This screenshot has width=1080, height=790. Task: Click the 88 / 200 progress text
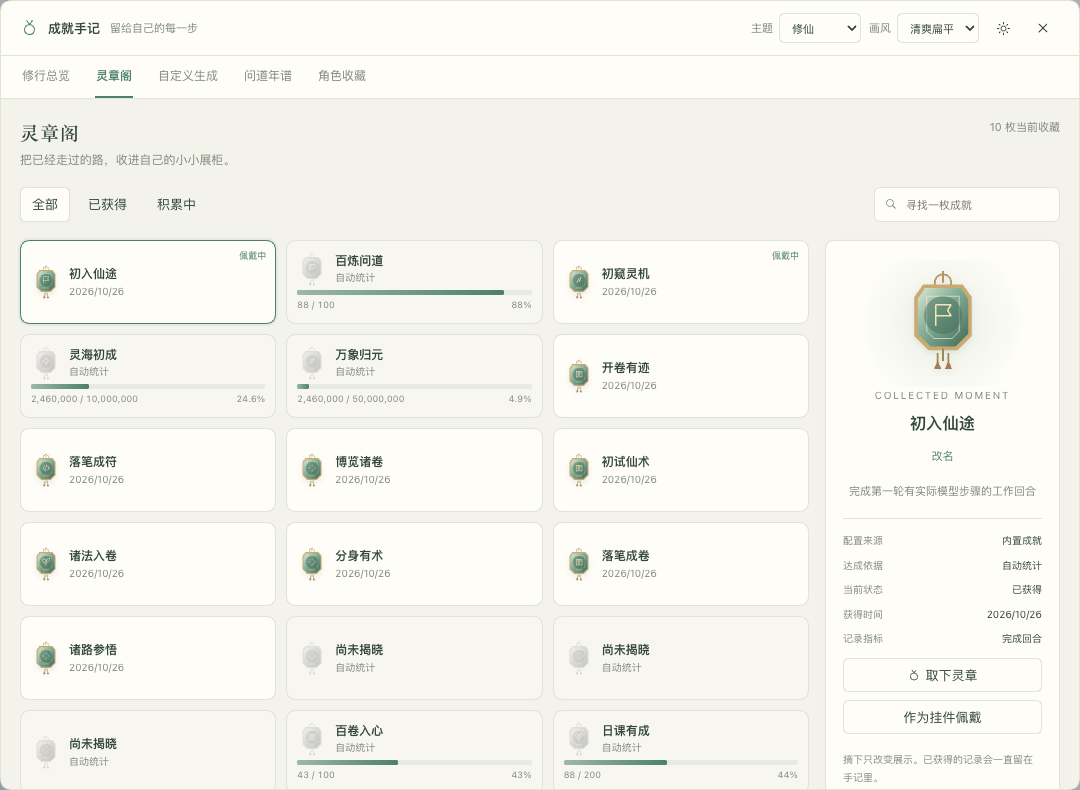click(582, 775)
